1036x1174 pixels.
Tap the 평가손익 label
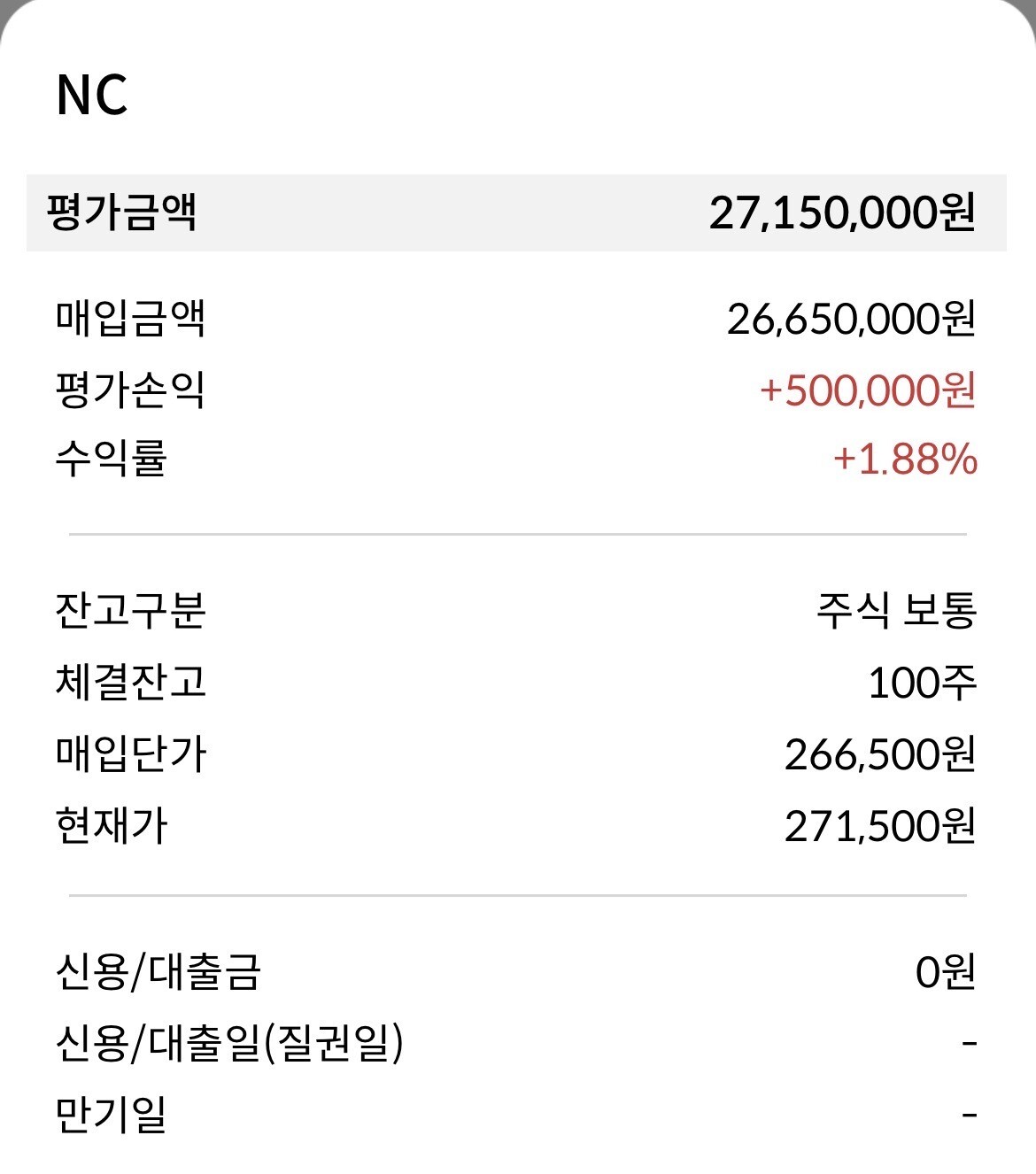click(x=130, y=390)
